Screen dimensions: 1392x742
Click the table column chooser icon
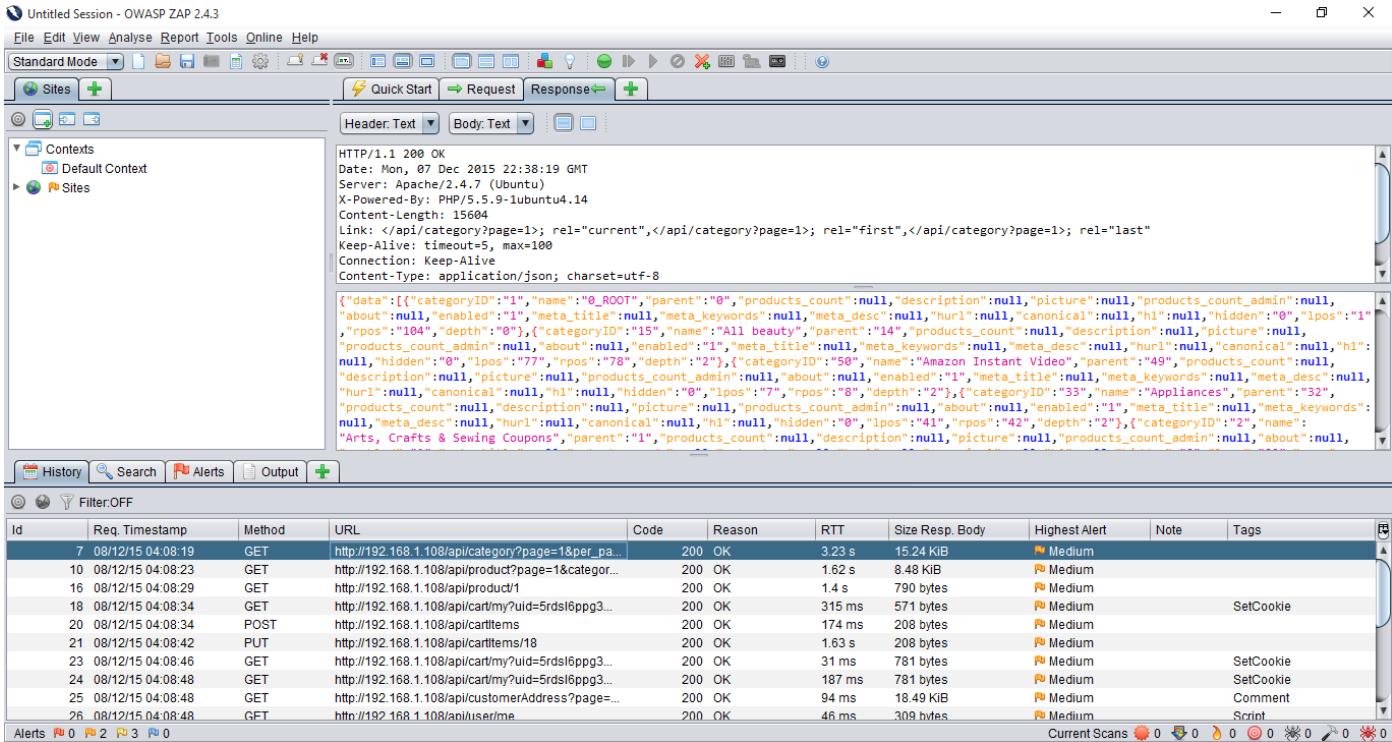[1383, 530]
